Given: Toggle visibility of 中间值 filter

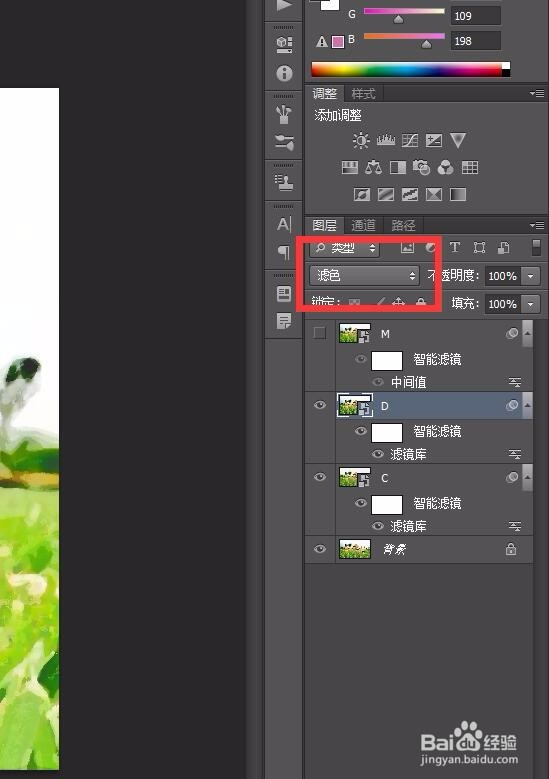Looking at the screenshot, I should (378, 382).
